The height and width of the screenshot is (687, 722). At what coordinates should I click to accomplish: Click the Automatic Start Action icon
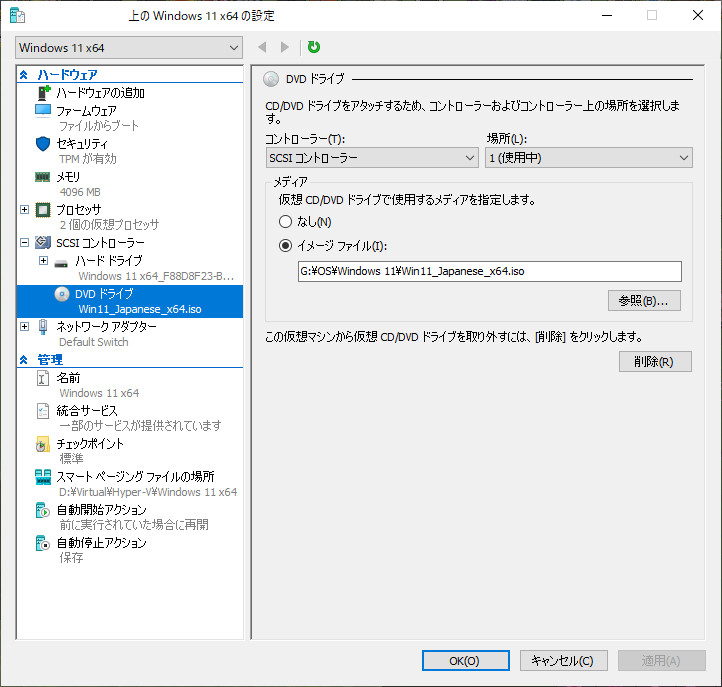point(42,510)
